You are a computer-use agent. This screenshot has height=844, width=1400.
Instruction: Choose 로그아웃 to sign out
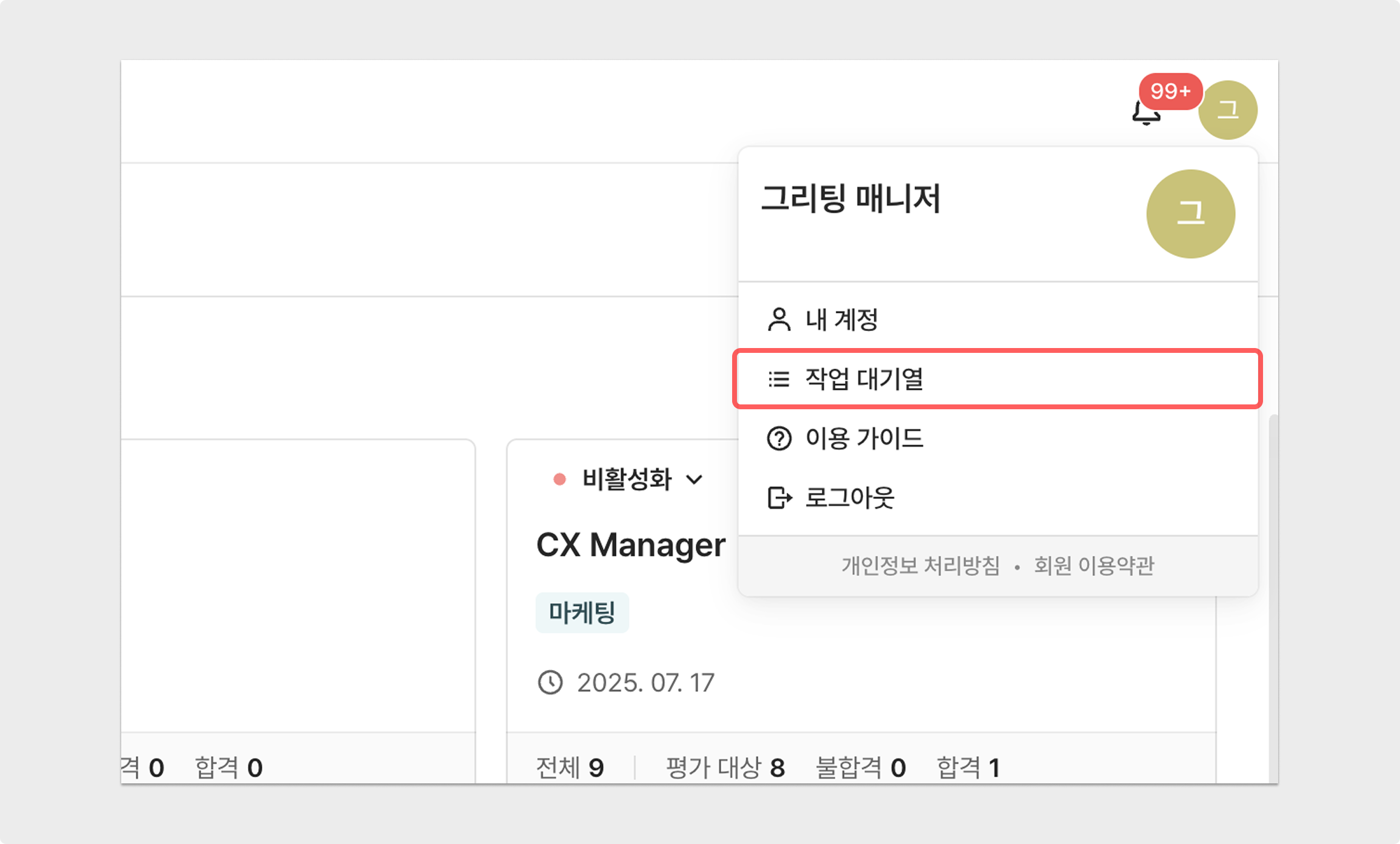tap(849, 498)
